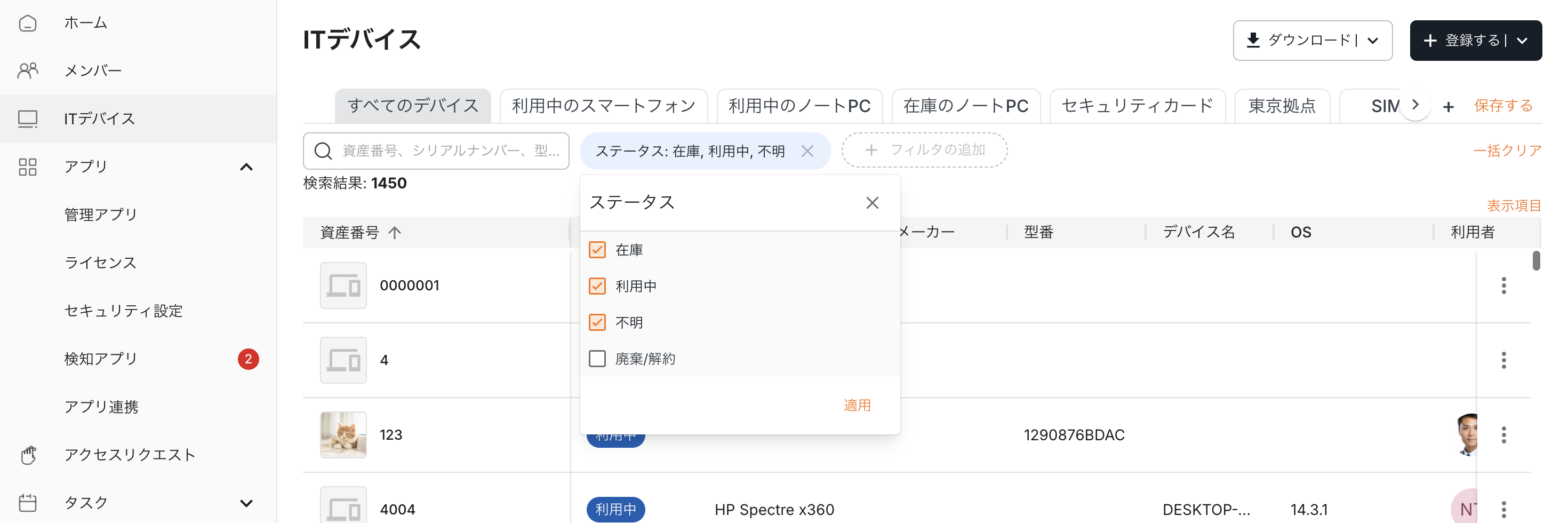
Task: Click the Access Request hand icon
Action: 27,455
